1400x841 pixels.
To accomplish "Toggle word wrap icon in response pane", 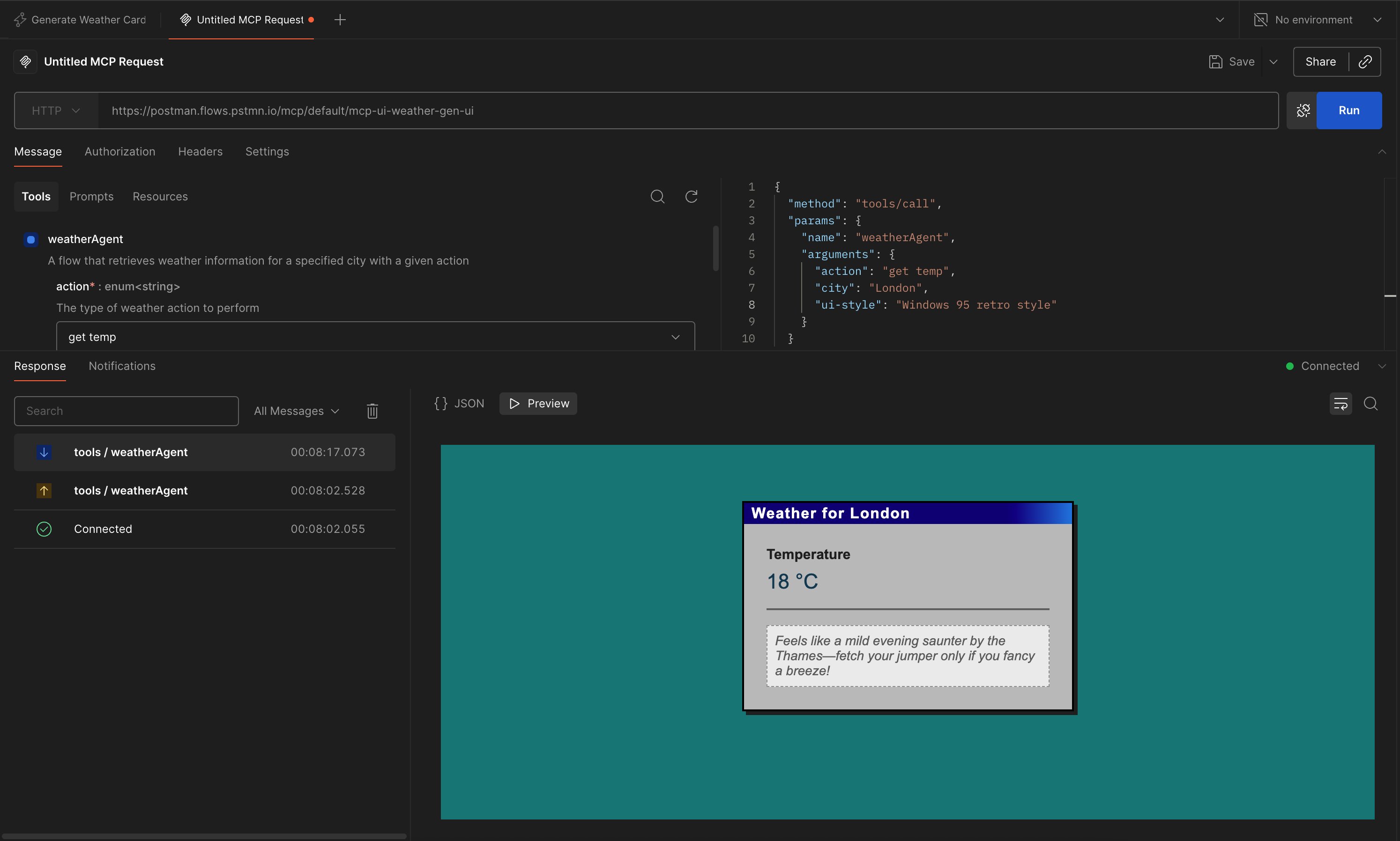I will (x=1340, y=404).
